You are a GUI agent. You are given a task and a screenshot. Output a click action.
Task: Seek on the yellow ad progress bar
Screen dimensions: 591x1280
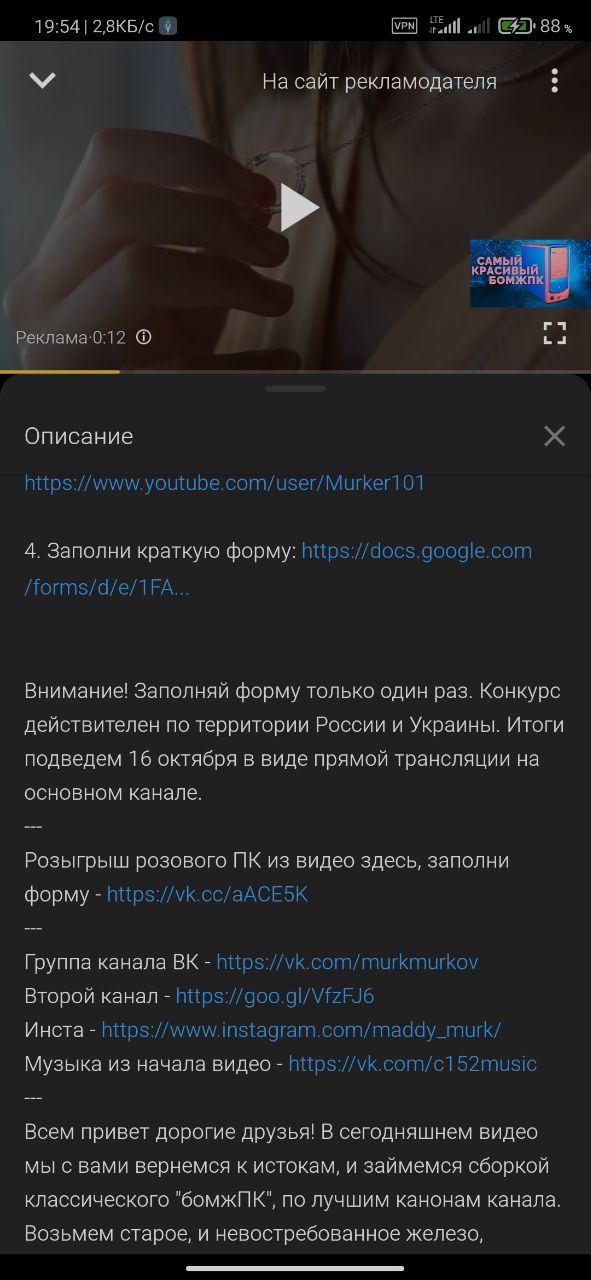pos(295,372)
